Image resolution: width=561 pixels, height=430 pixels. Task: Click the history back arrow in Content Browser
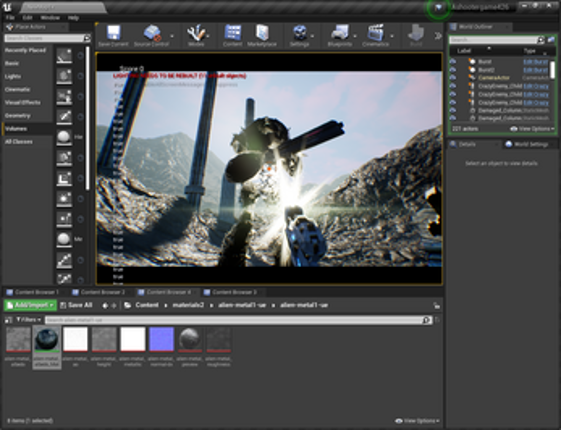tap(105, 306)
